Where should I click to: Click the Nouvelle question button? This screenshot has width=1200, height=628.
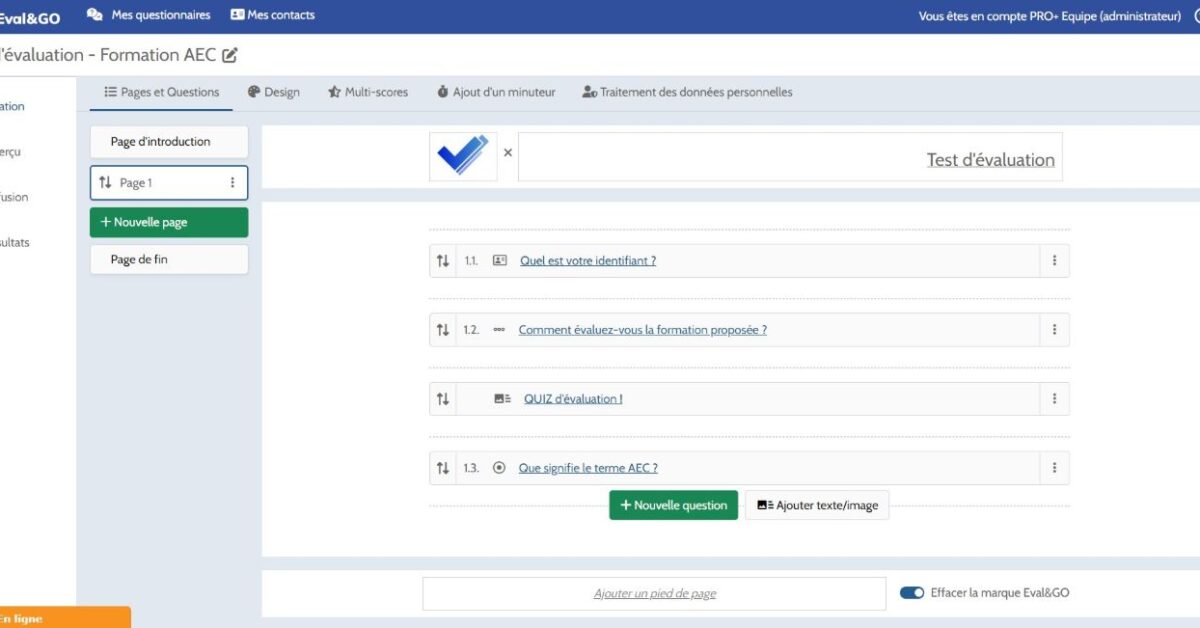(673, 505)
